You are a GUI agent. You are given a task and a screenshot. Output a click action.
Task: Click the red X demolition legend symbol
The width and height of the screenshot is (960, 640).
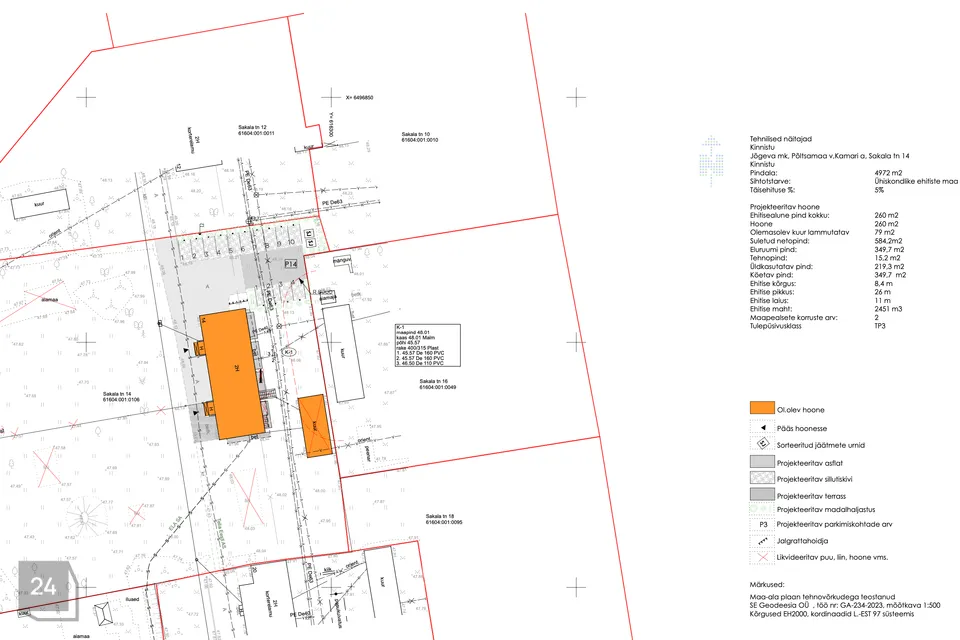[762, 557]
